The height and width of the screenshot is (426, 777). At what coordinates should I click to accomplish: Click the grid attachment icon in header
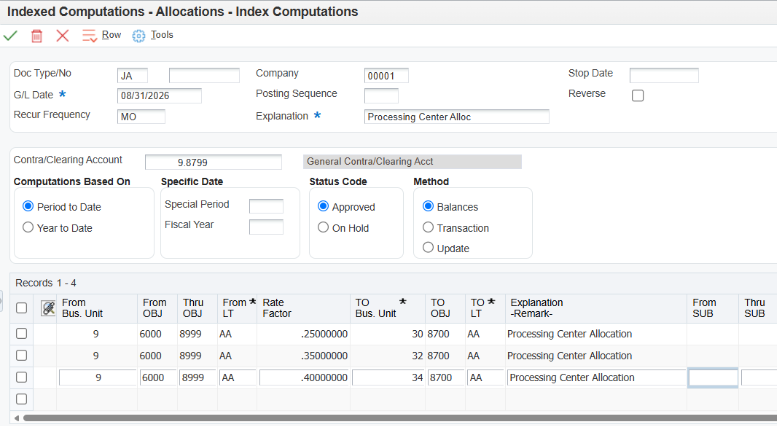(48, 308)
